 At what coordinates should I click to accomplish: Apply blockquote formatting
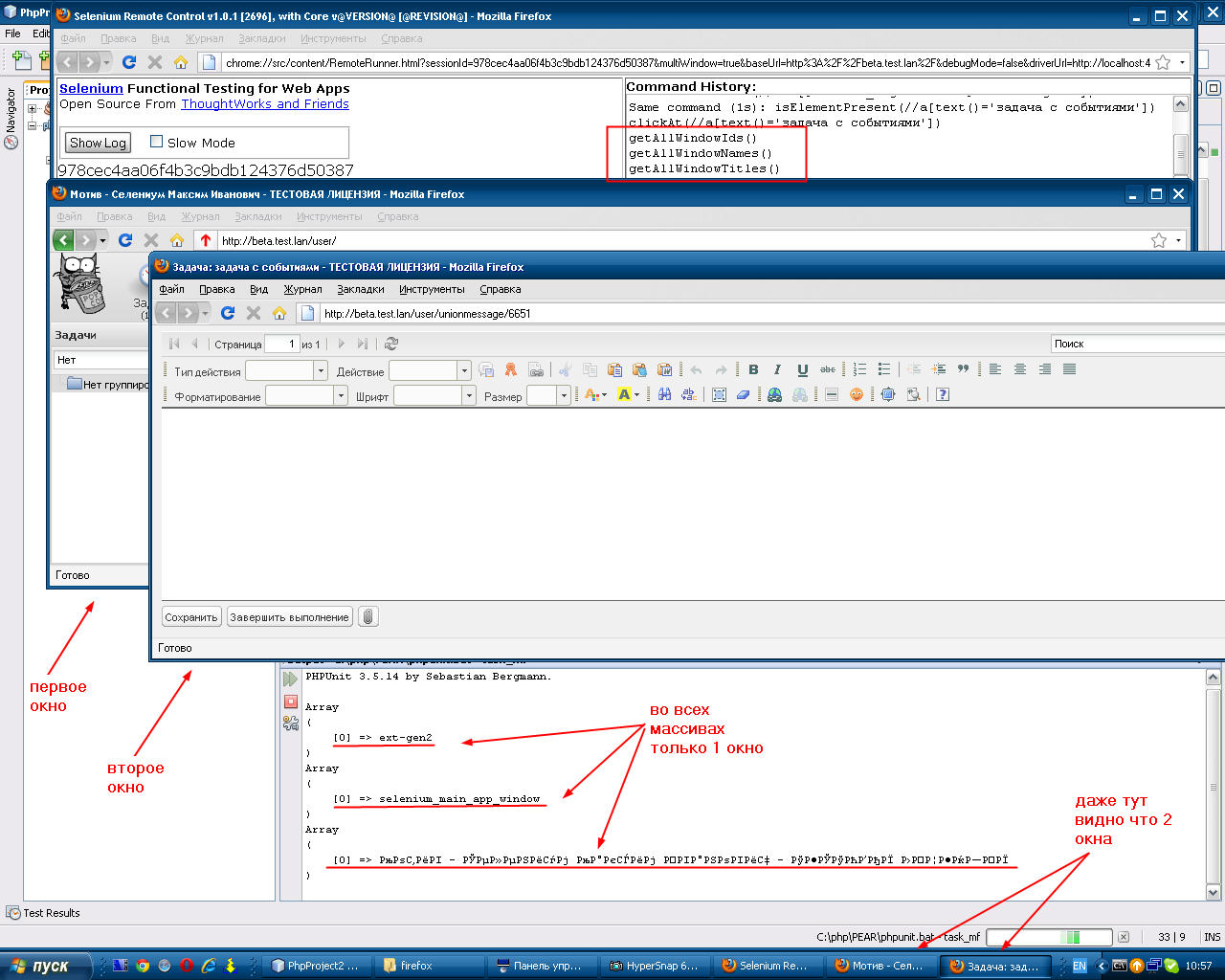963,369
